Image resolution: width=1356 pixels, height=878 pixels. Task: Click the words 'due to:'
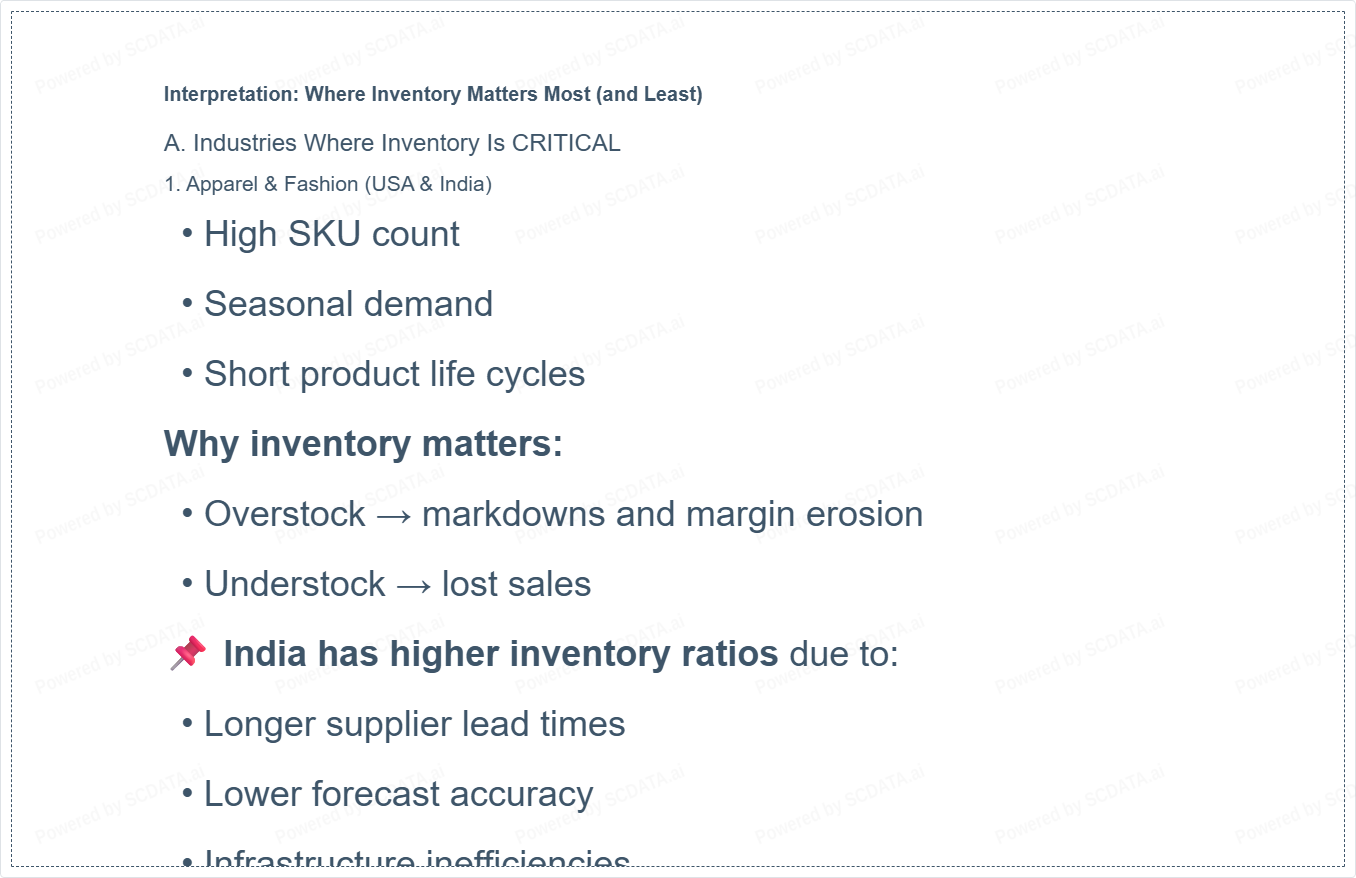(x=844, y=654)
